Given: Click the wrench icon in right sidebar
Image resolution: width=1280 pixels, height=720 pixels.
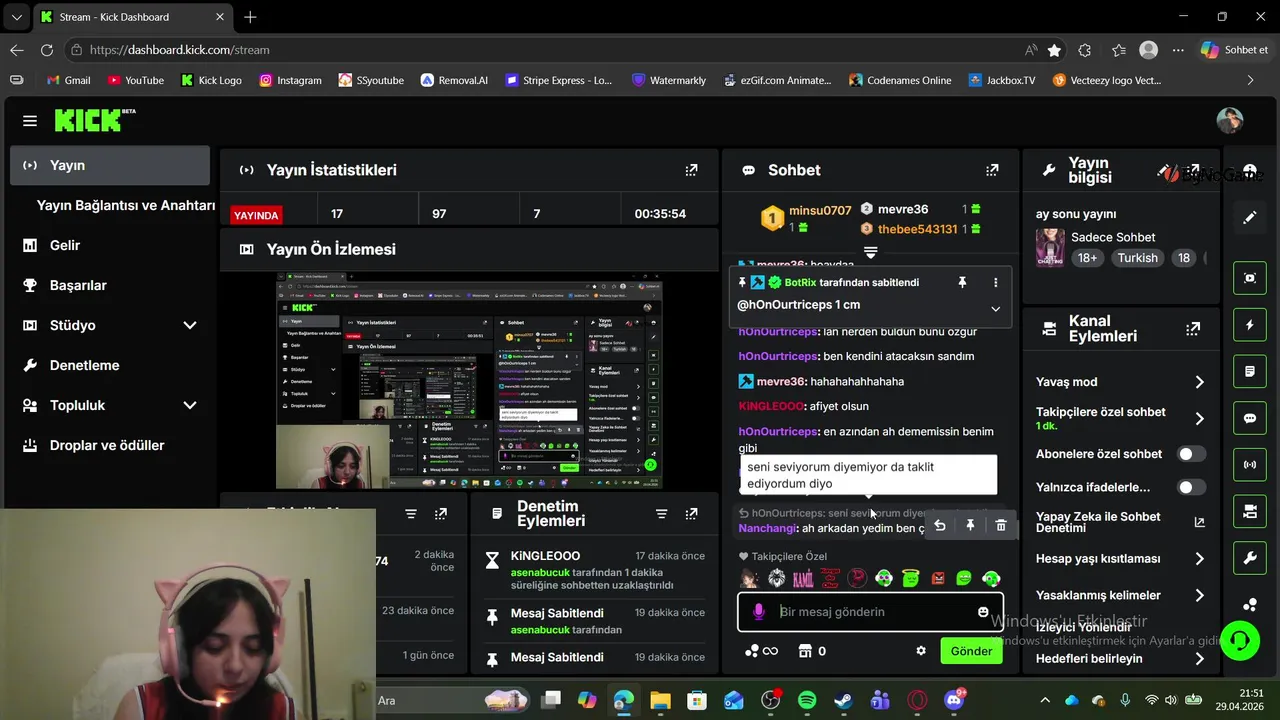Looking at the screenshot, I should point(1250,558).
